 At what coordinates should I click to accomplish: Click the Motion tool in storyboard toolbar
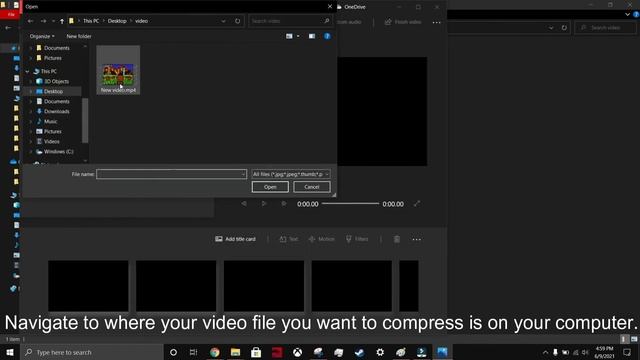coord(322,239)
